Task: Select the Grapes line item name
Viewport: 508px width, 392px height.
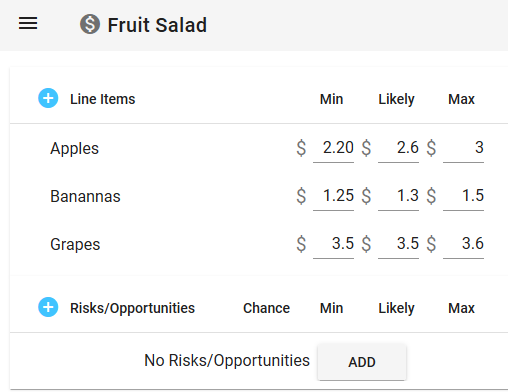Action: click(x=75, y=244)
